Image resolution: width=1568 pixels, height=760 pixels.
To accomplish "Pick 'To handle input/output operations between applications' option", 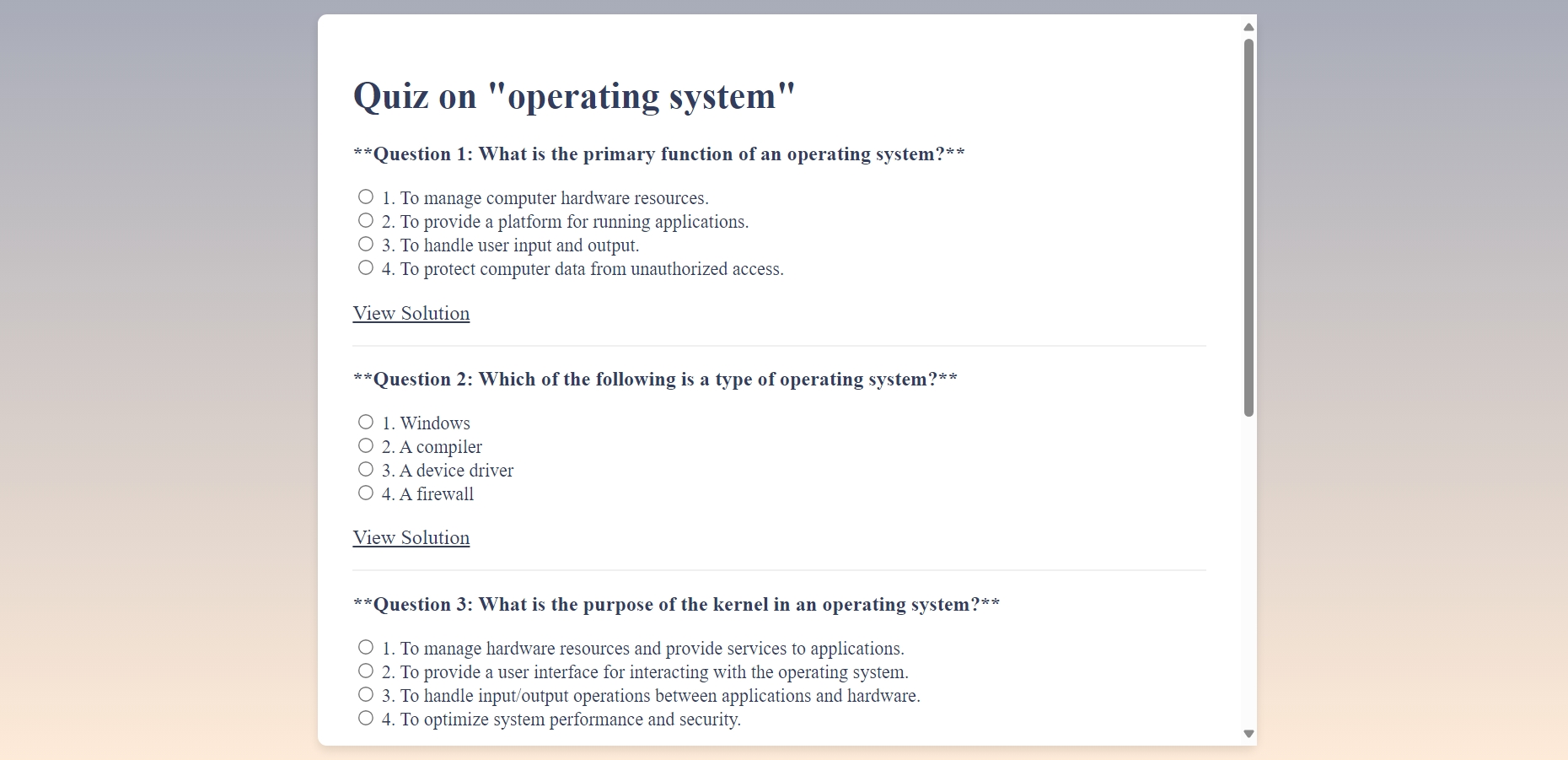I will point(366,694).
